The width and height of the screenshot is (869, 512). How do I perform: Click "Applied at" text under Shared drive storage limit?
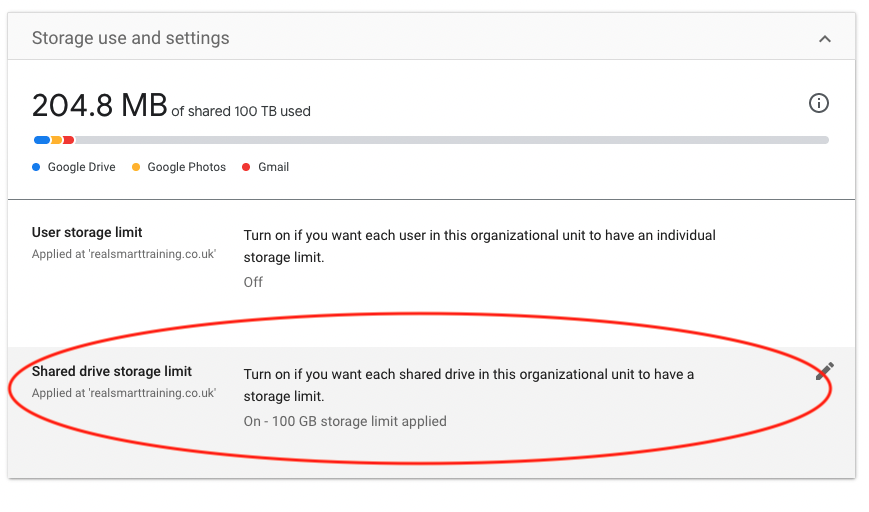tap(123, 393)
